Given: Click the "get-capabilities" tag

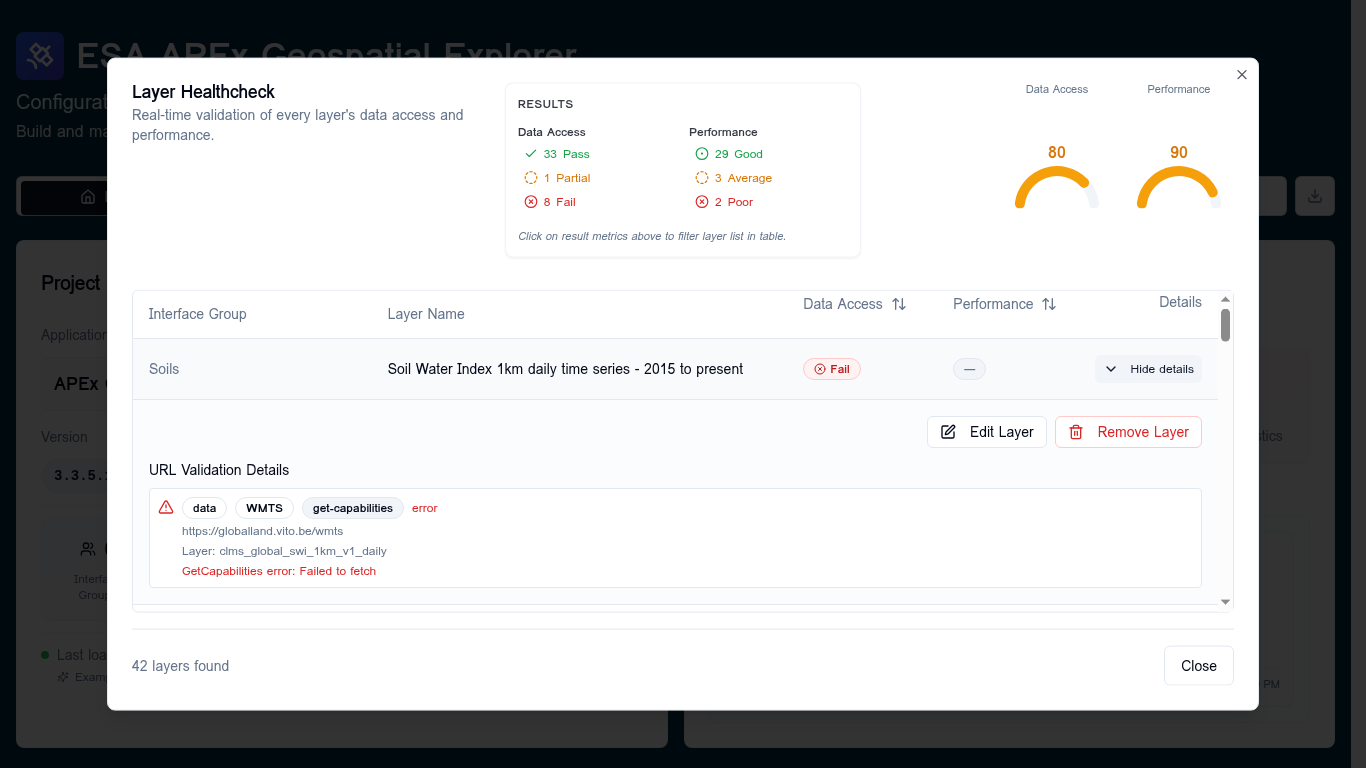Looking at the screenshot, I should (353, 508).
